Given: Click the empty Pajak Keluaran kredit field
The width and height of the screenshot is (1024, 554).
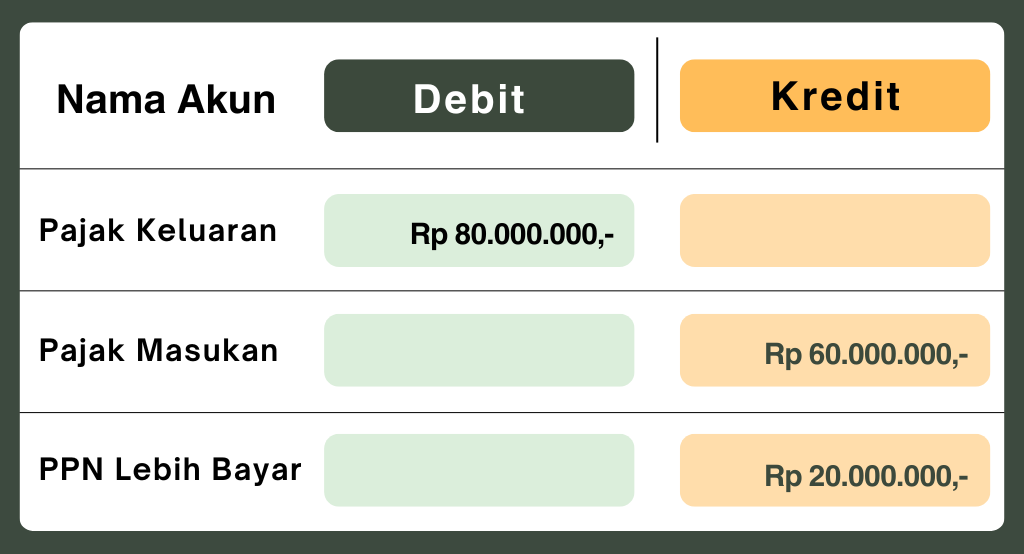Looking at the screenshot, I should coord(835,230).
